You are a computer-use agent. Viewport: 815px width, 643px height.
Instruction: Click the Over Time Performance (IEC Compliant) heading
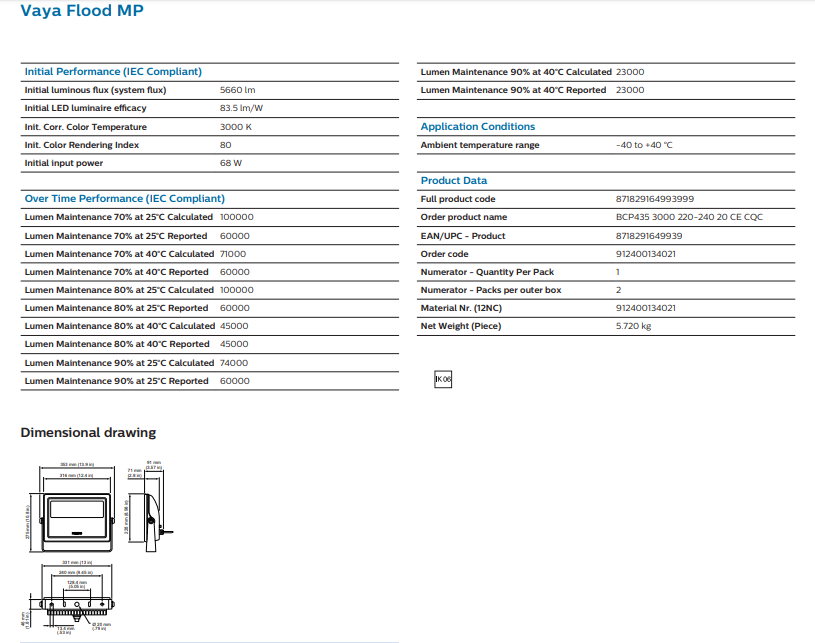(x=125, y=199)
